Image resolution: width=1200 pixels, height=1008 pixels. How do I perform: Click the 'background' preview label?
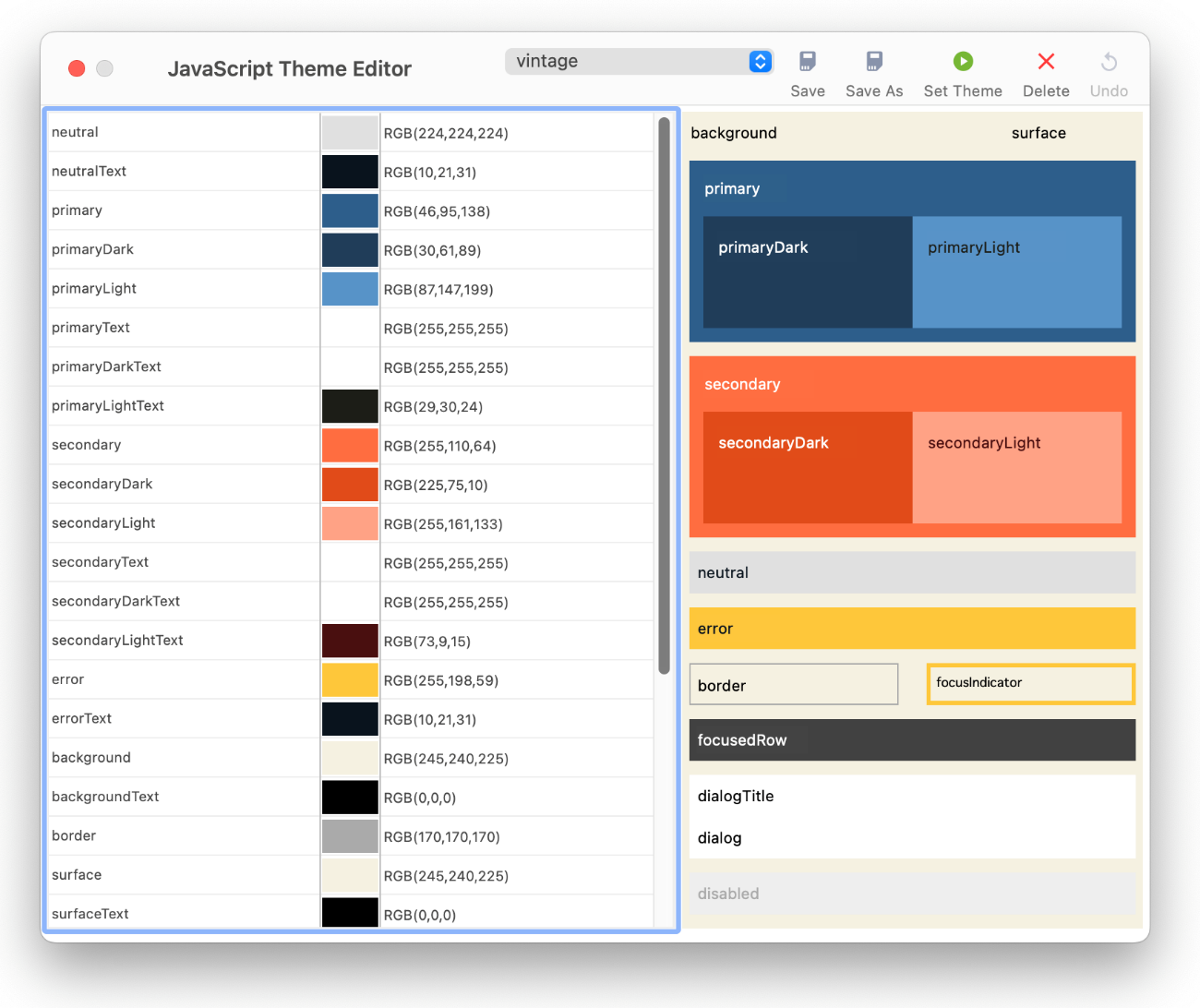(734, 133)
